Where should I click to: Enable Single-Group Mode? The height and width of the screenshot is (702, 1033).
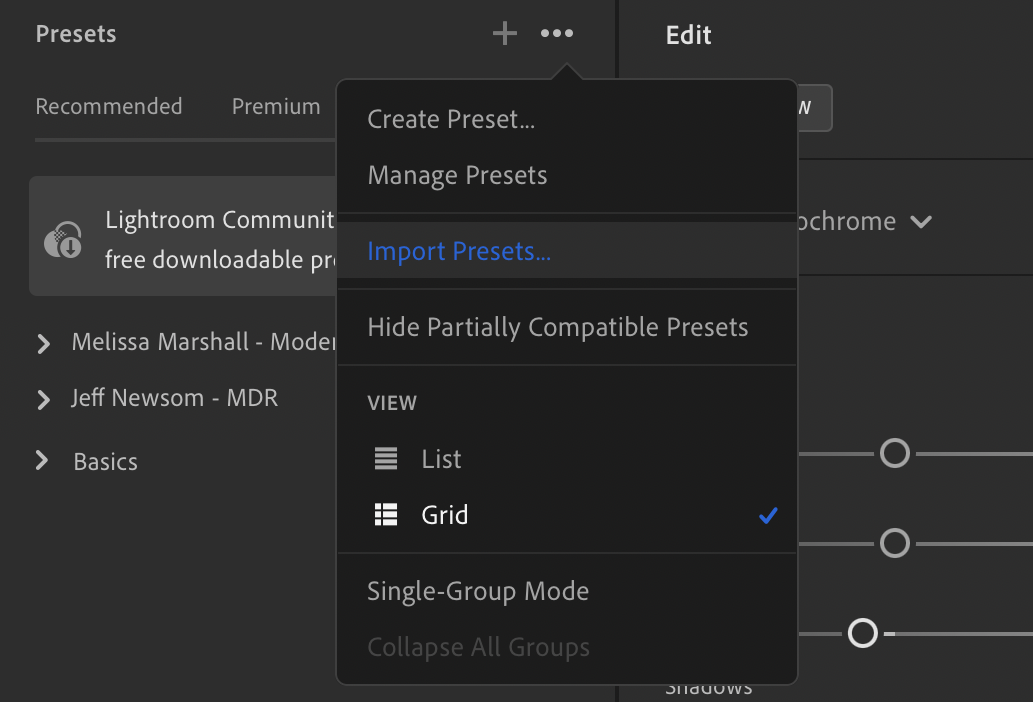tap(567, 591)
